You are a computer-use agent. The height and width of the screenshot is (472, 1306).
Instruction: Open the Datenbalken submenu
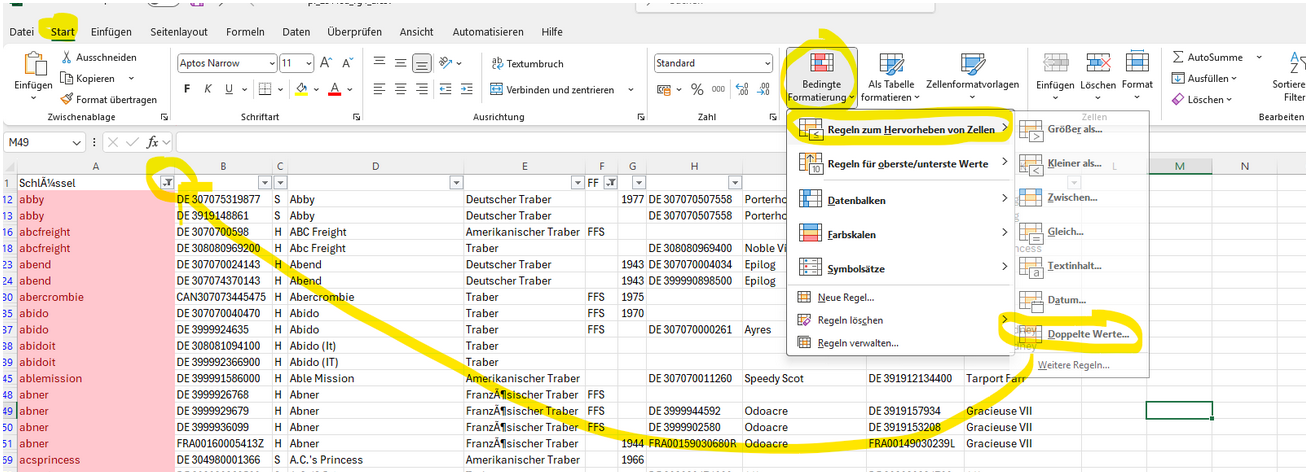point(901,200)
